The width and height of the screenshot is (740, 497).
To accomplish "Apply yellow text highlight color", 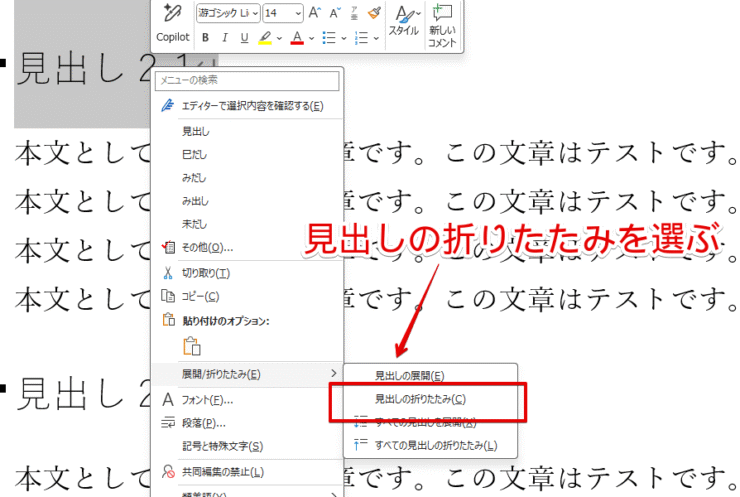I will [265, 38].
